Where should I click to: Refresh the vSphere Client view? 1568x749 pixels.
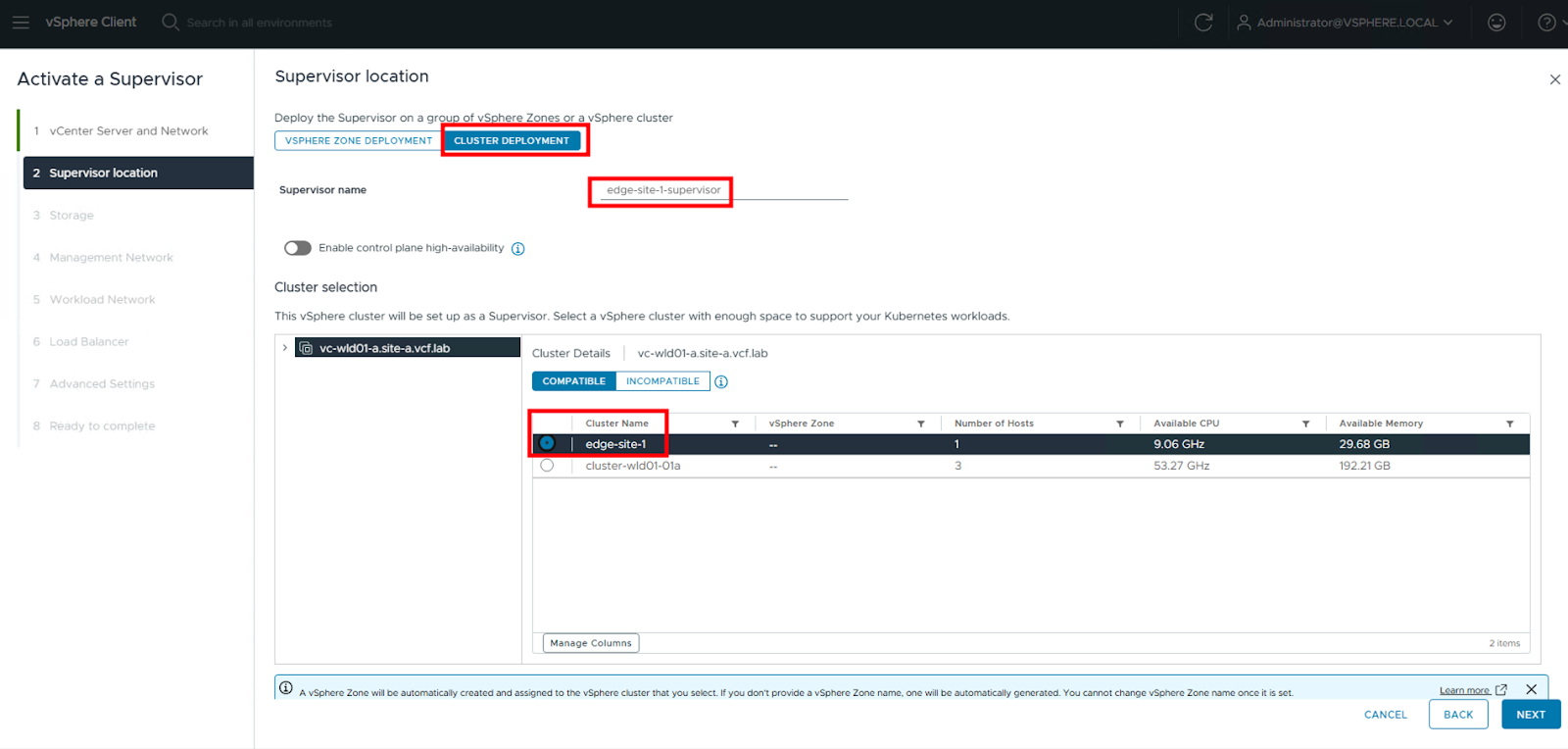pyautogui.click(x=1203, y=22)
